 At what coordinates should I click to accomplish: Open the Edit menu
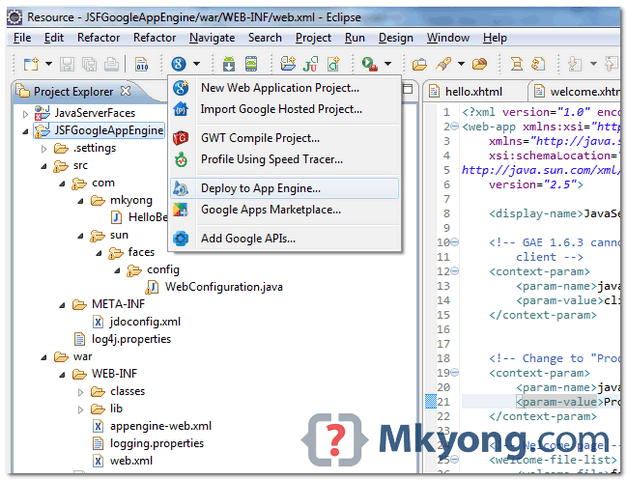click(54, 38)
